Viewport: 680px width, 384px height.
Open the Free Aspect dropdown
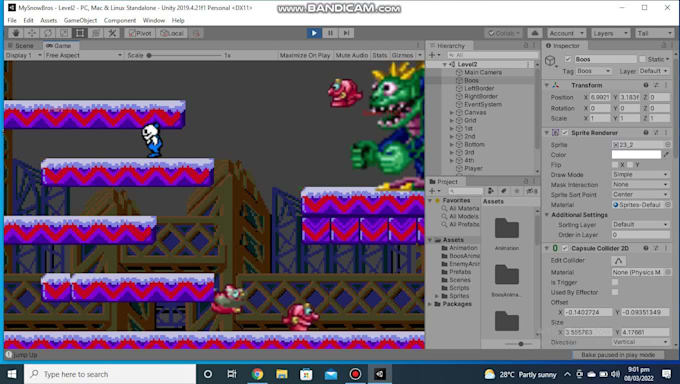(84, 55)
